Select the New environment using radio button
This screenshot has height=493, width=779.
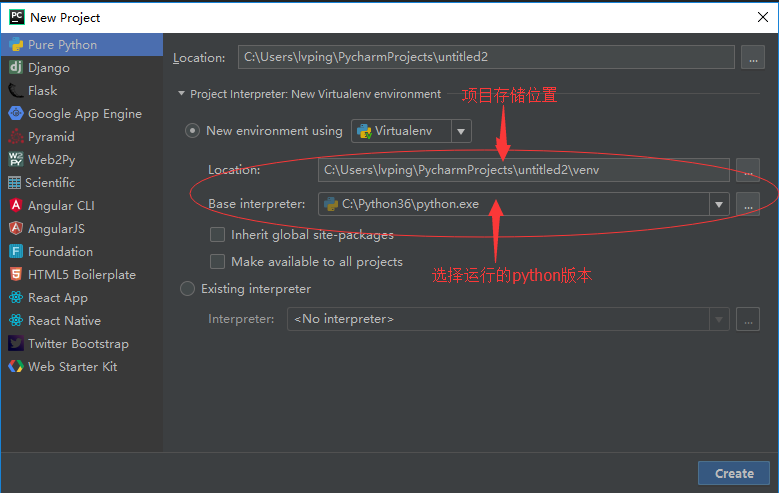(192, 131)
